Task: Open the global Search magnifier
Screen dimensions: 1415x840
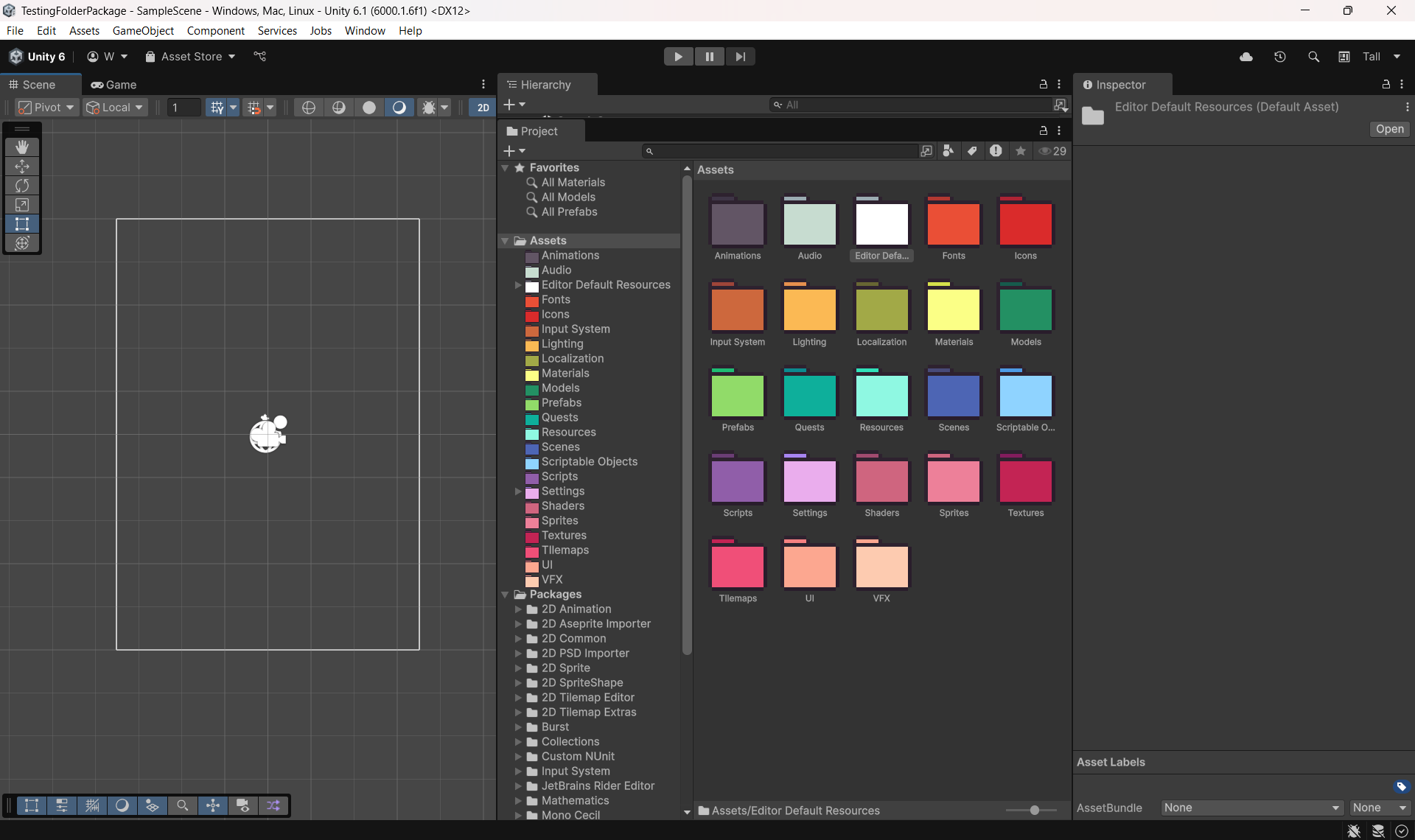Action: 1313,57
